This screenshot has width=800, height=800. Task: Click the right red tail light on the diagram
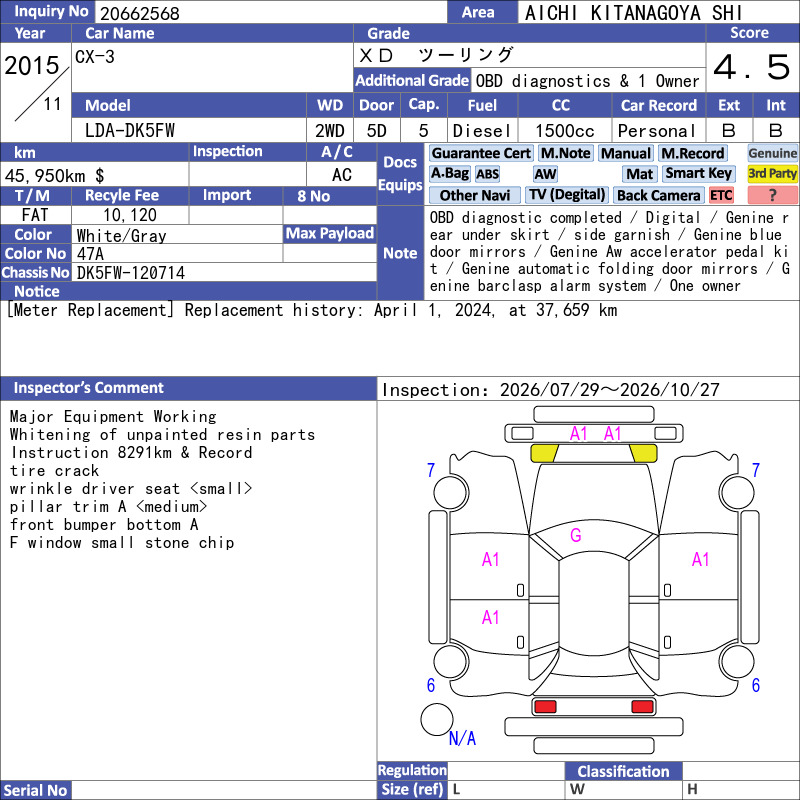point(642,707)
